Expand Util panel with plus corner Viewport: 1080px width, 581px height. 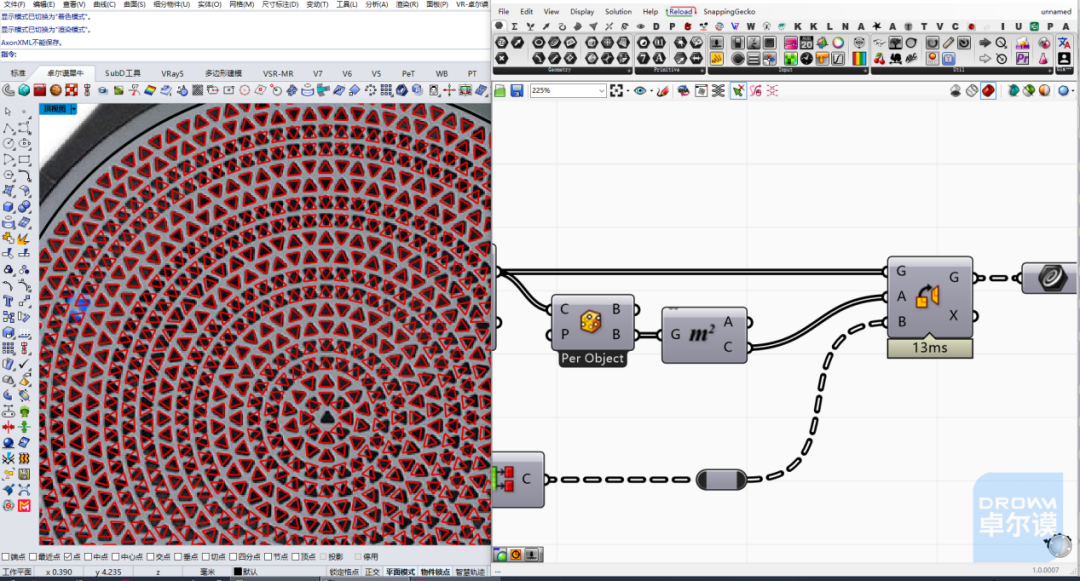click(1049, 70)
